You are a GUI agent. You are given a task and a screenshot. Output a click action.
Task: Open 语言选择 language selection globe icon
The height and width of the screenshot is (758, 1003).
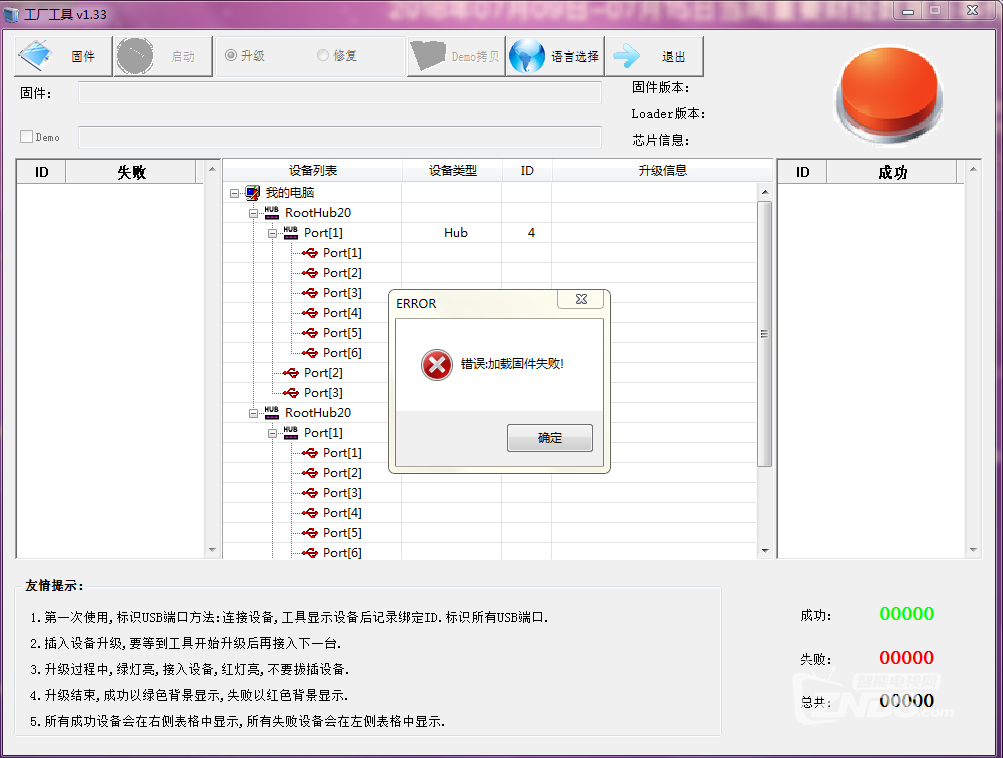(x=527, y=56)
